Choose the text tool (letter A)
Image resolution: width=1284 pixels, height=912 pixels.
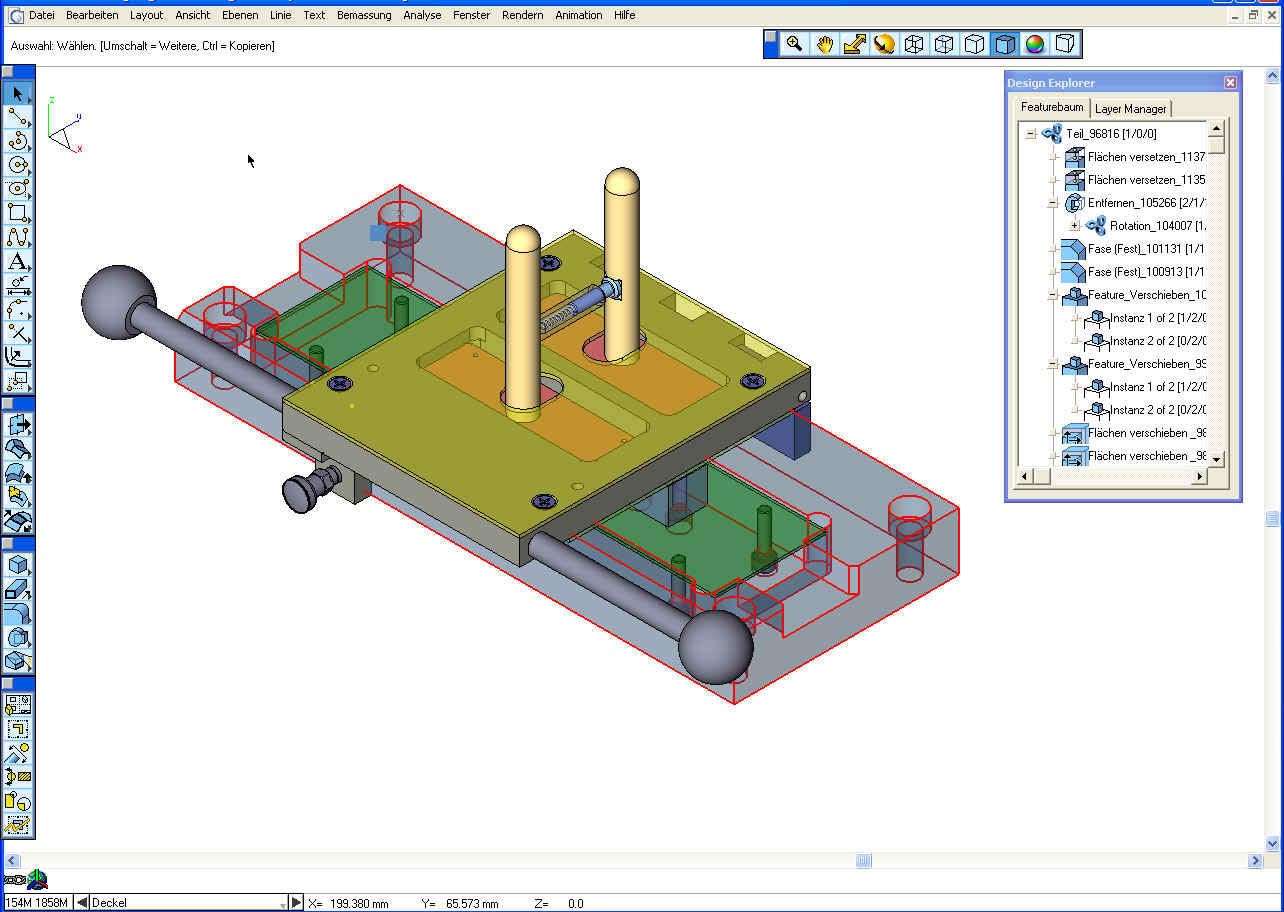[18, 262]
